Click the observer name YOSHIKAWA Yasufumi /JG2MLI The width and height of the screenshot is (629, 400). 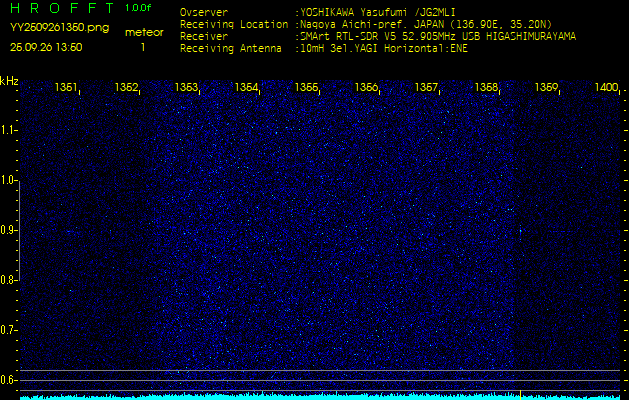pyautogui.click(x=378, y=12)
